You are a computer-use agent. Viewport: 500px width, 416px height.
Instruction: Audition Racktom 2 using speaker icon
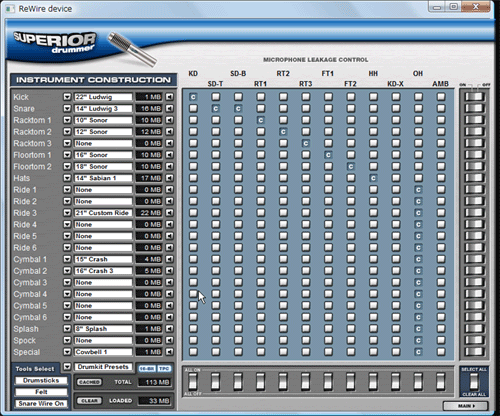click(x=170, y=132)
